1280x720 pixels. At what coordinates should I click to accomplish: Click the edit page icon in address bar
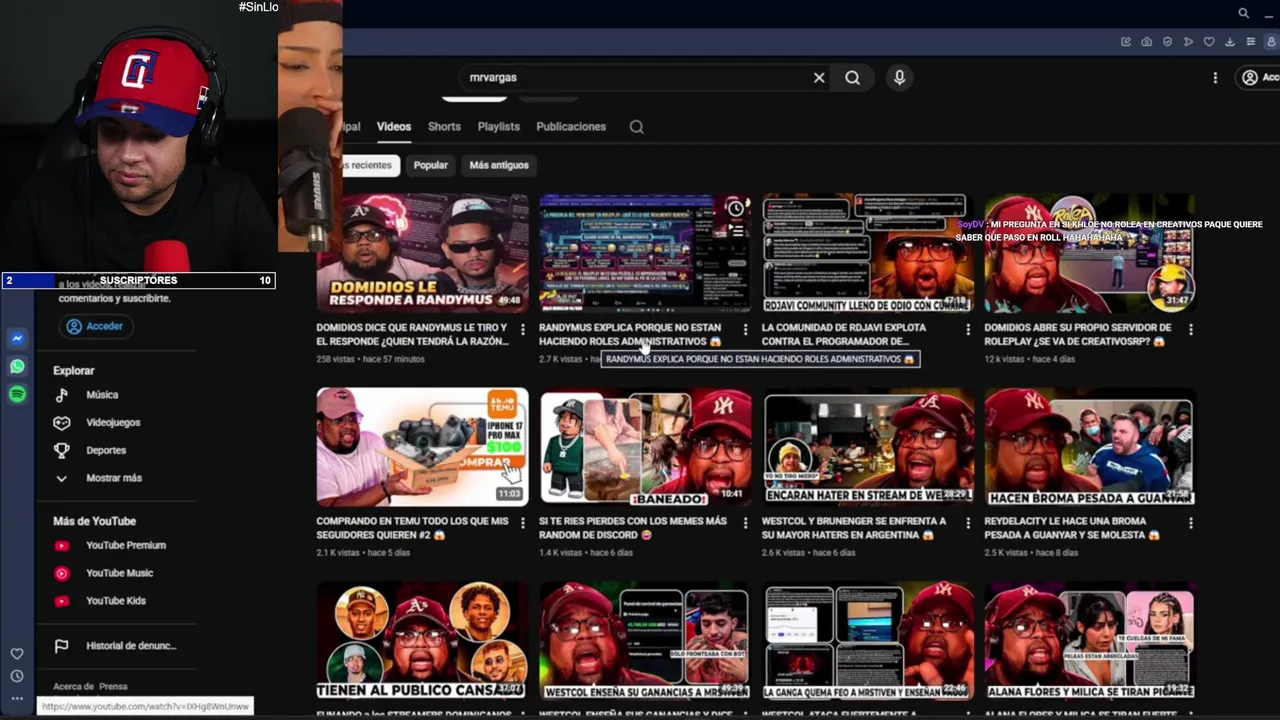click(x=1126, y=42)
